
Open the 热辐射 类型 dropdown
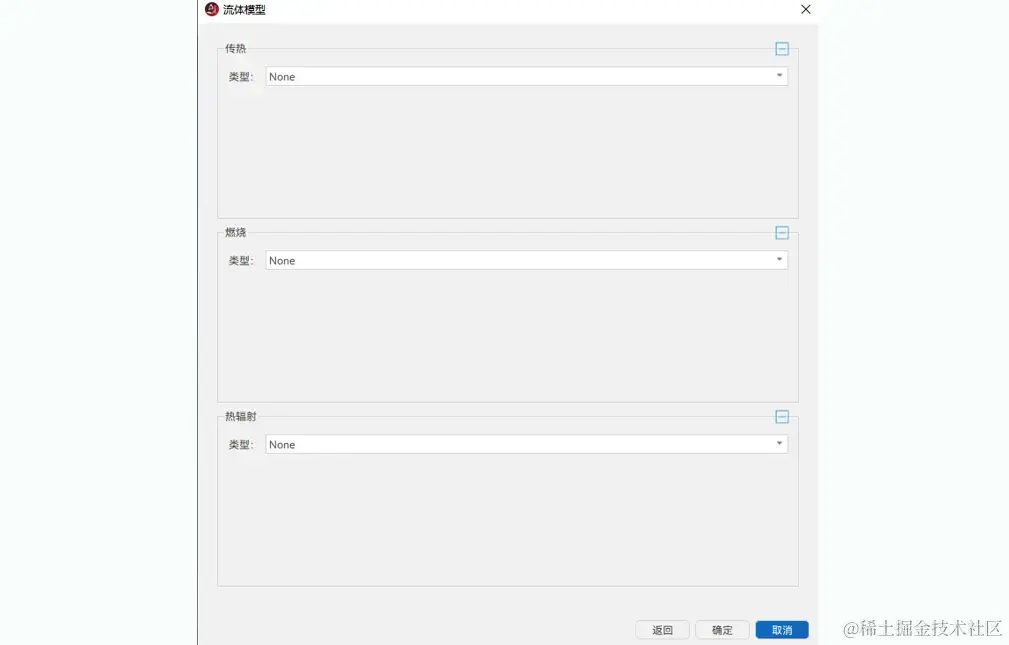[526, 444]
